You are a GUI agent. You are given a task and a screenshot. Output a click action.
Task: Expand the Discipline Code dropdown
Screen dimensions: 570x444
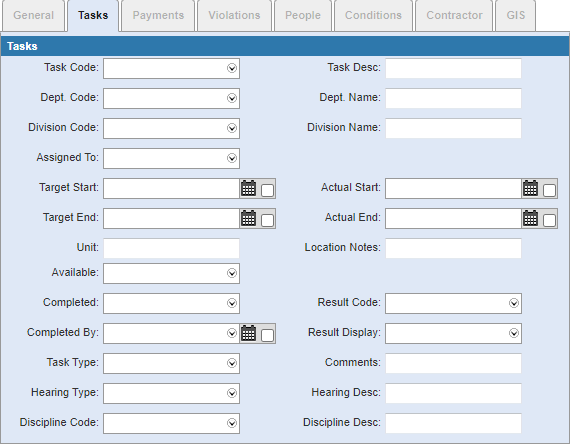[x=232, y=423]
